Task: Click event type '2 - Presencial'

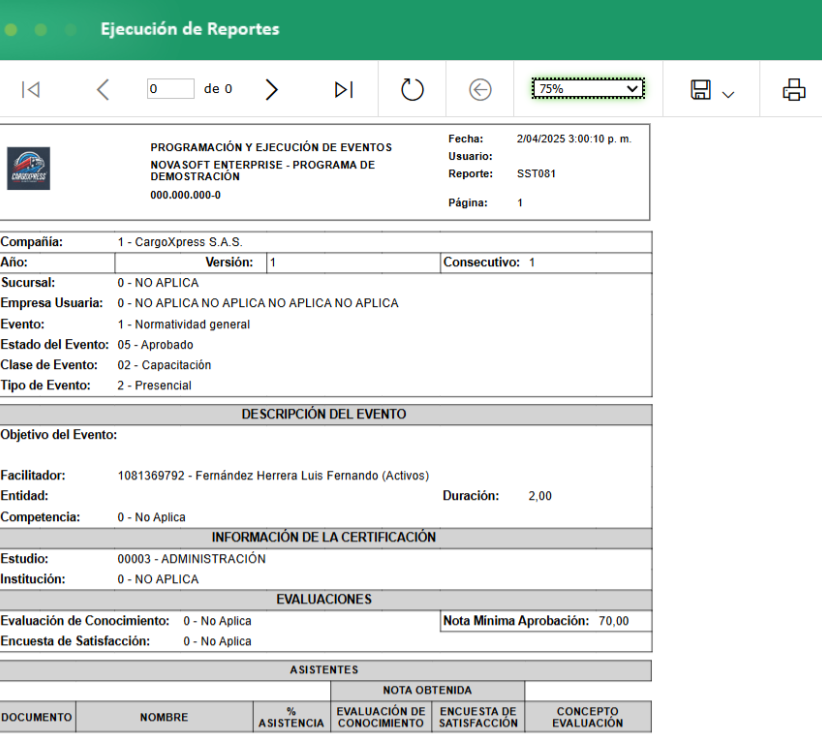Action: [x=154, y=385]
